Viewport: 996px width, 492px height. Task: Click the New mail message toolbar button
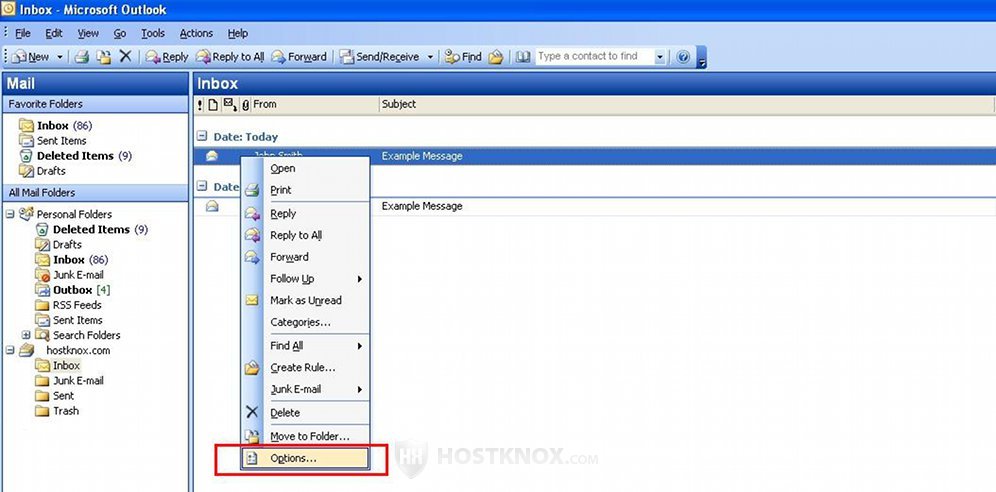pyautogui.click(x=32, y=57)
